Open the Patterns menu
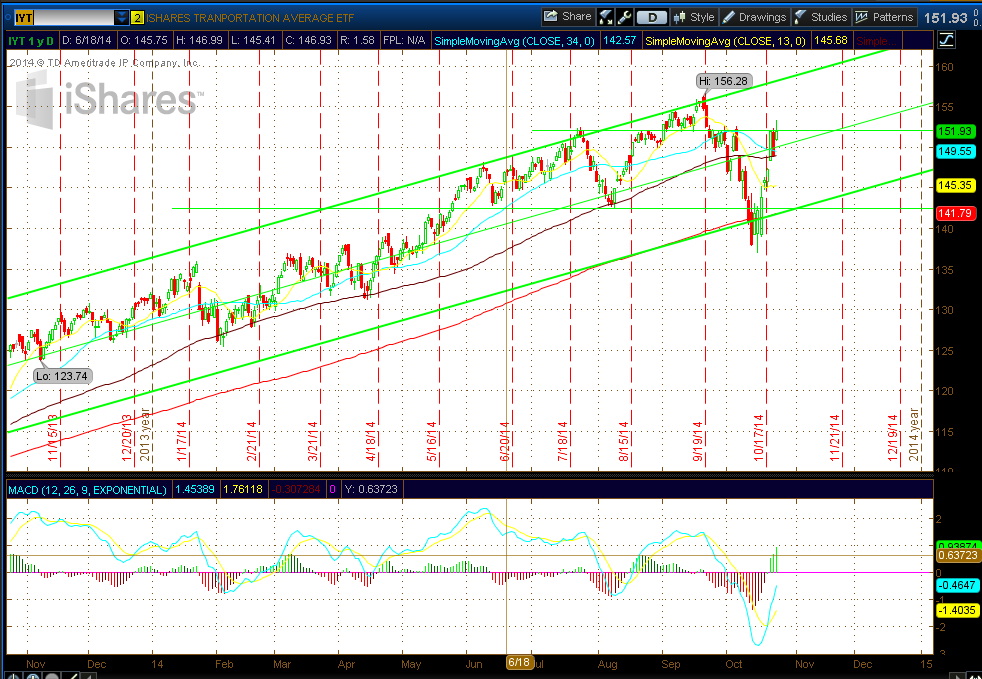Screen dimensions: 982x679 pyautogui.click(x=885, y=17)
